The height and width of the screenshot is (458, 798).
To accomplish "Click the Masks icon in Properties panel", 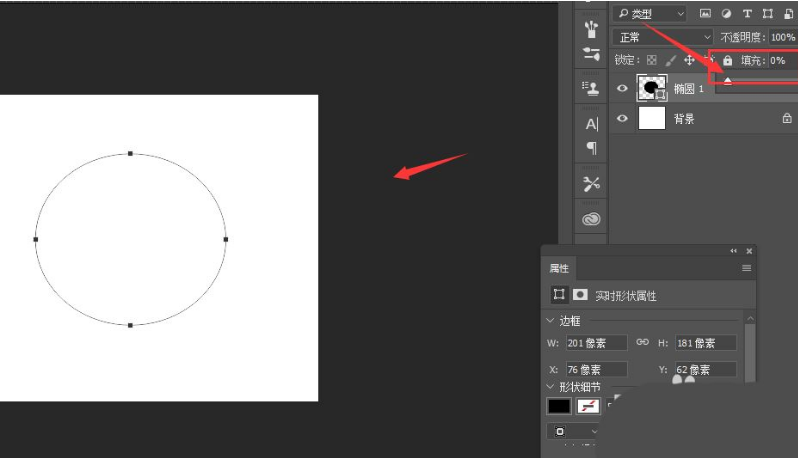I will (x=580, y=295).
